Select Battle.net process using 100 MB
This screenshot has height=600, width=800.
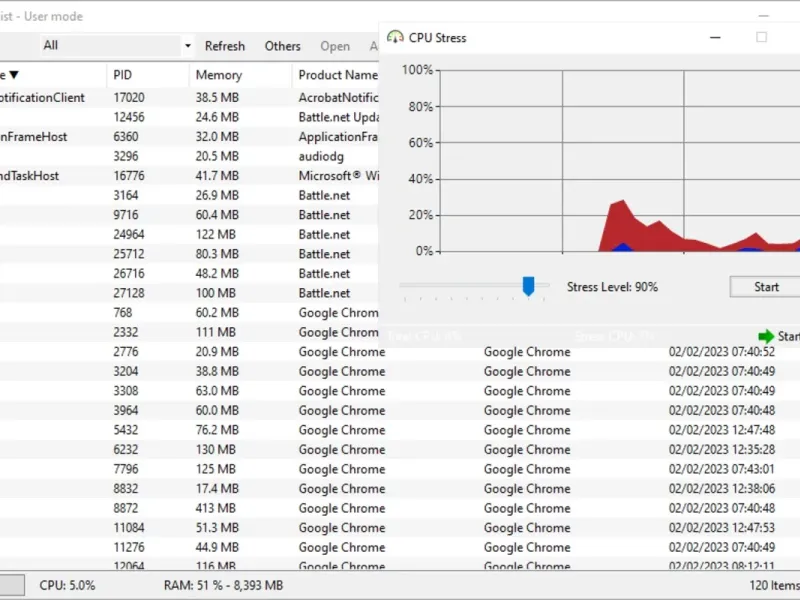189,293
